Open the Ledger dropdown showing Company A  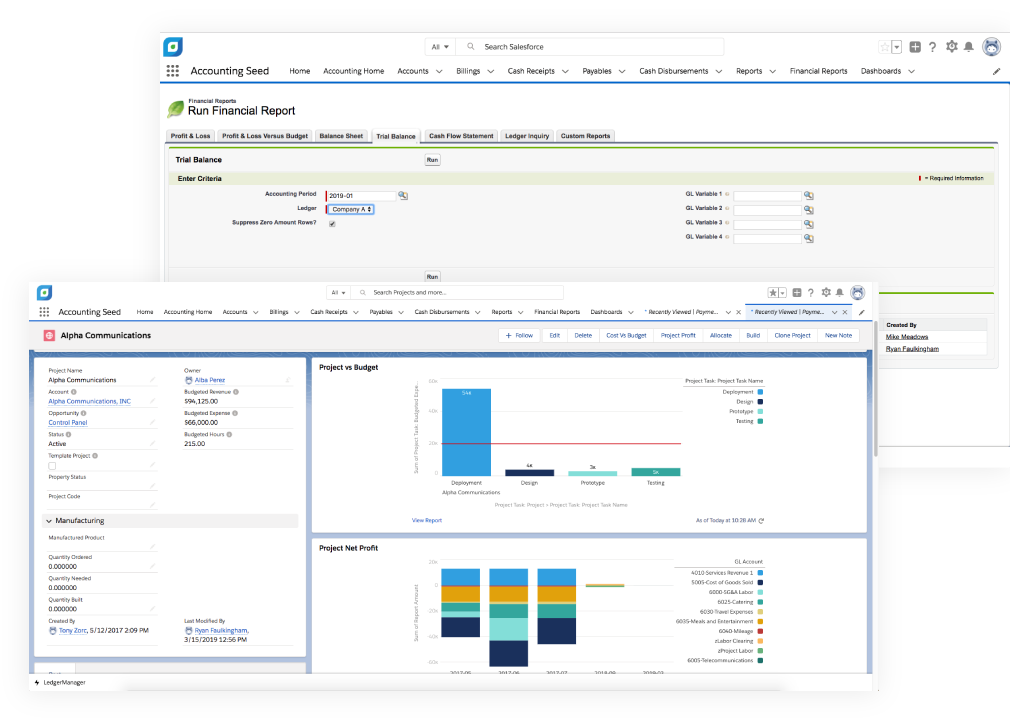pos(351,209)
